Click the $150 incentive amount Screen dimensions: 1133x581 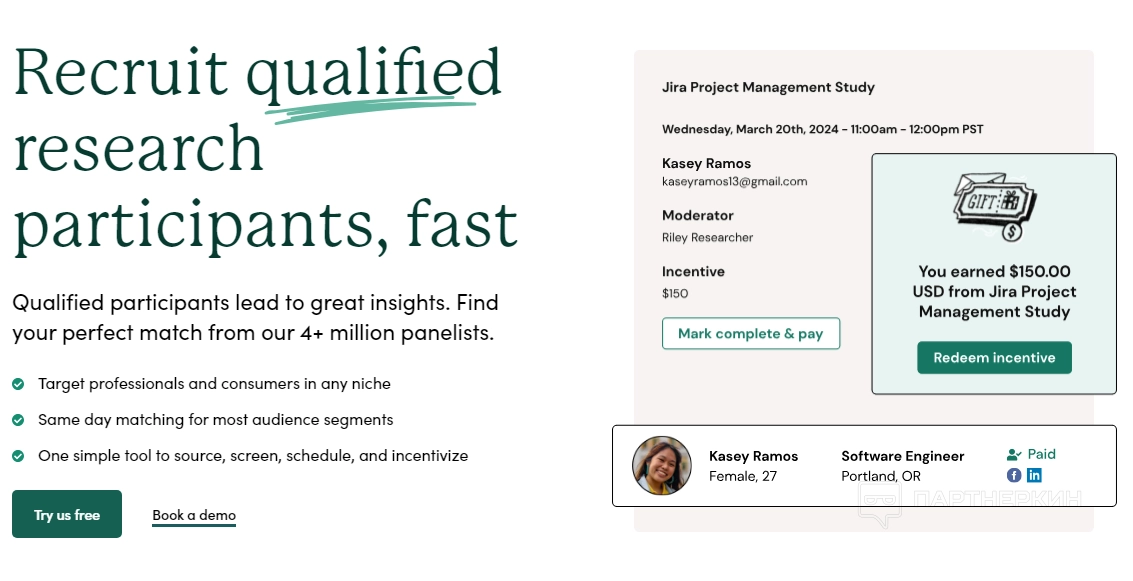(675, 294)
